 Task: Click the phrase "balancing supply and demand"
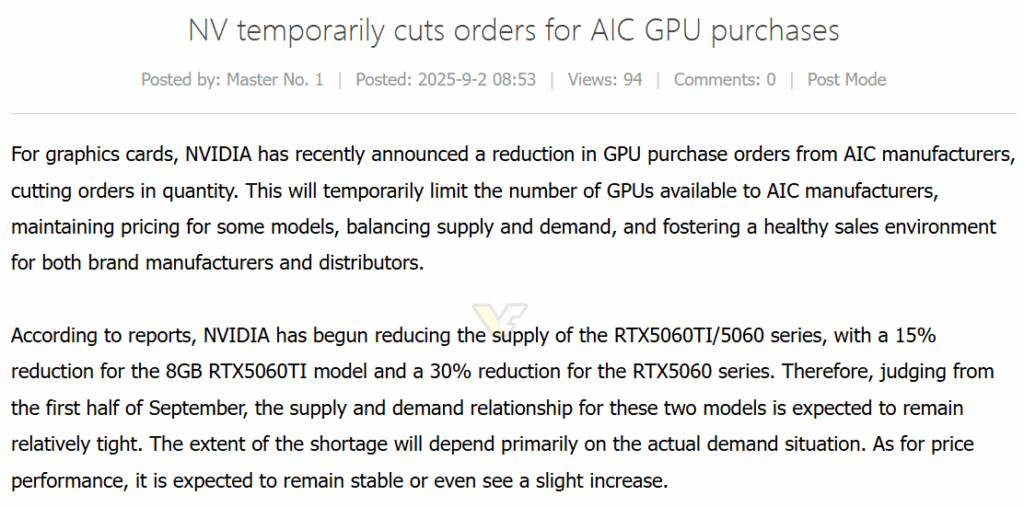(x=481, y=227)
